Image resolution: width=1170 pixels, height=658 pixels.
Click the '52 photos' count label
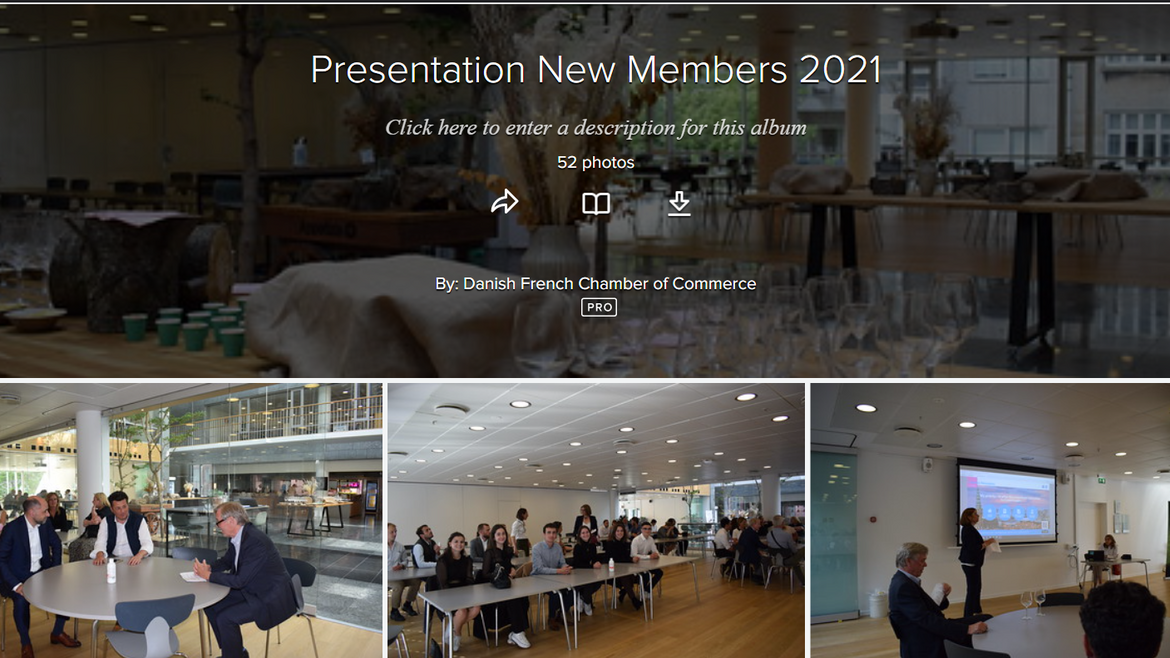(x=595, y=163)
